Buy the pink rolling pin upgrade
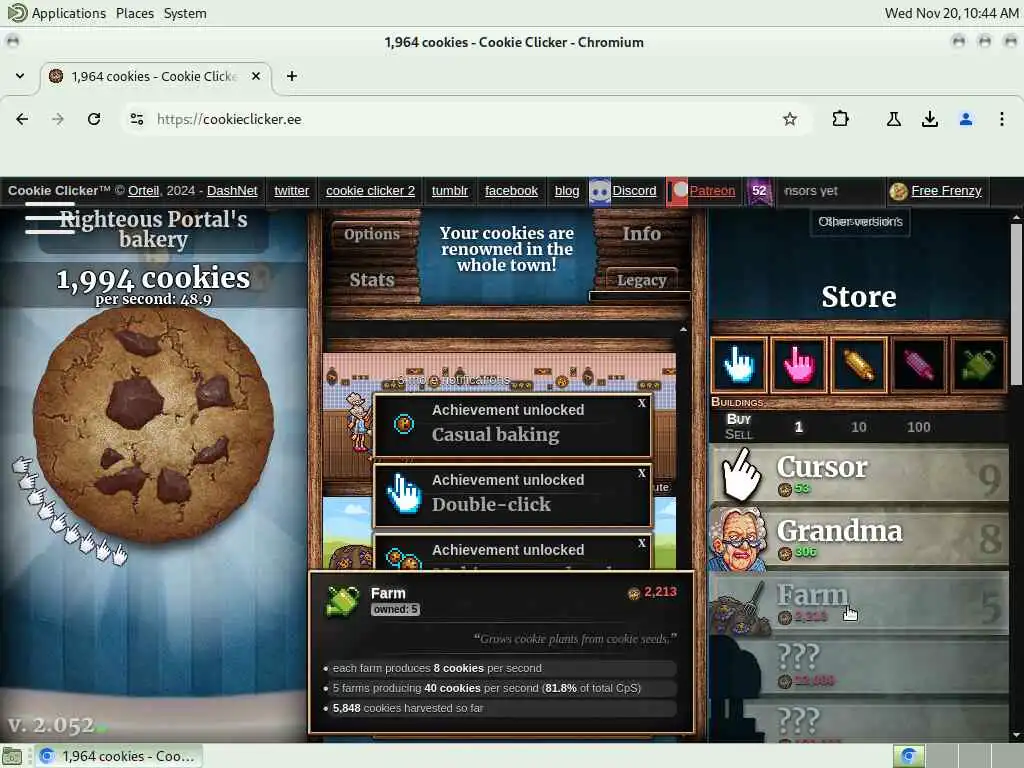Viewport: 1024px width, 768px height. point(918,364)
